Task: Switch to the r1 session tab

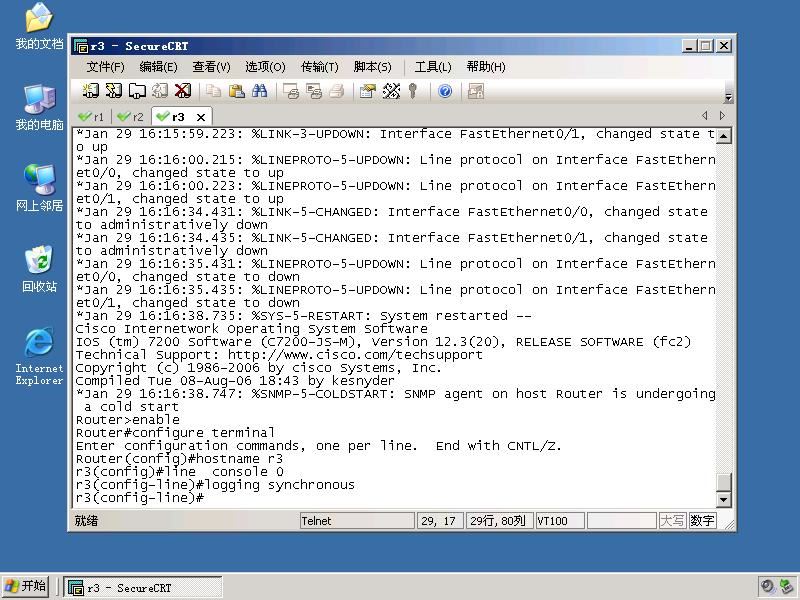Action: coord(92,117)
